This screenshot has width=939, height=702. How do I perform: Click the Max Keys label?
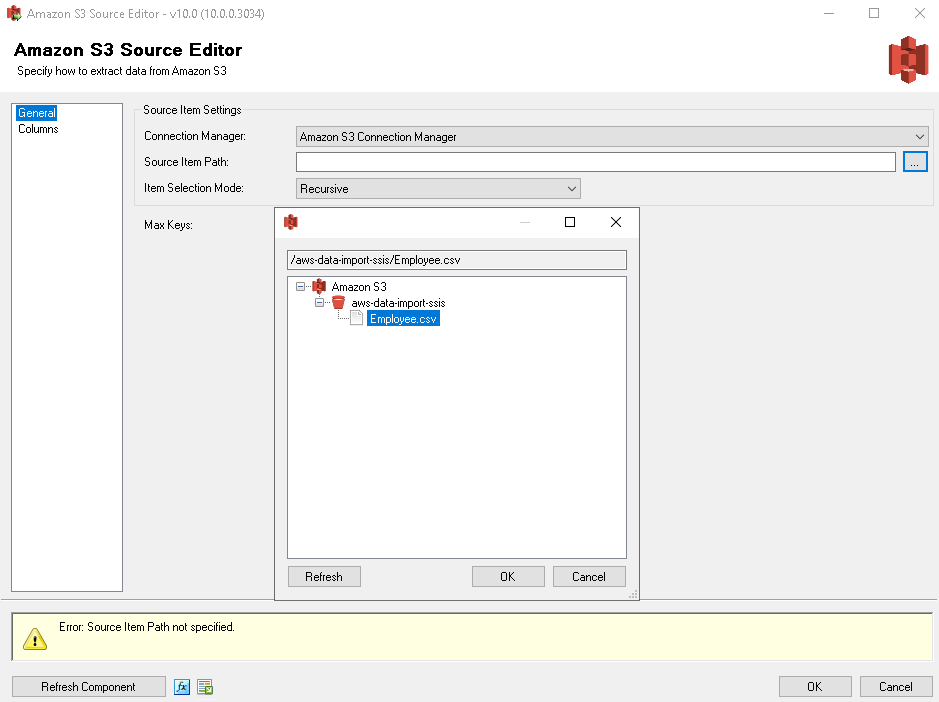tap(168, 225)
